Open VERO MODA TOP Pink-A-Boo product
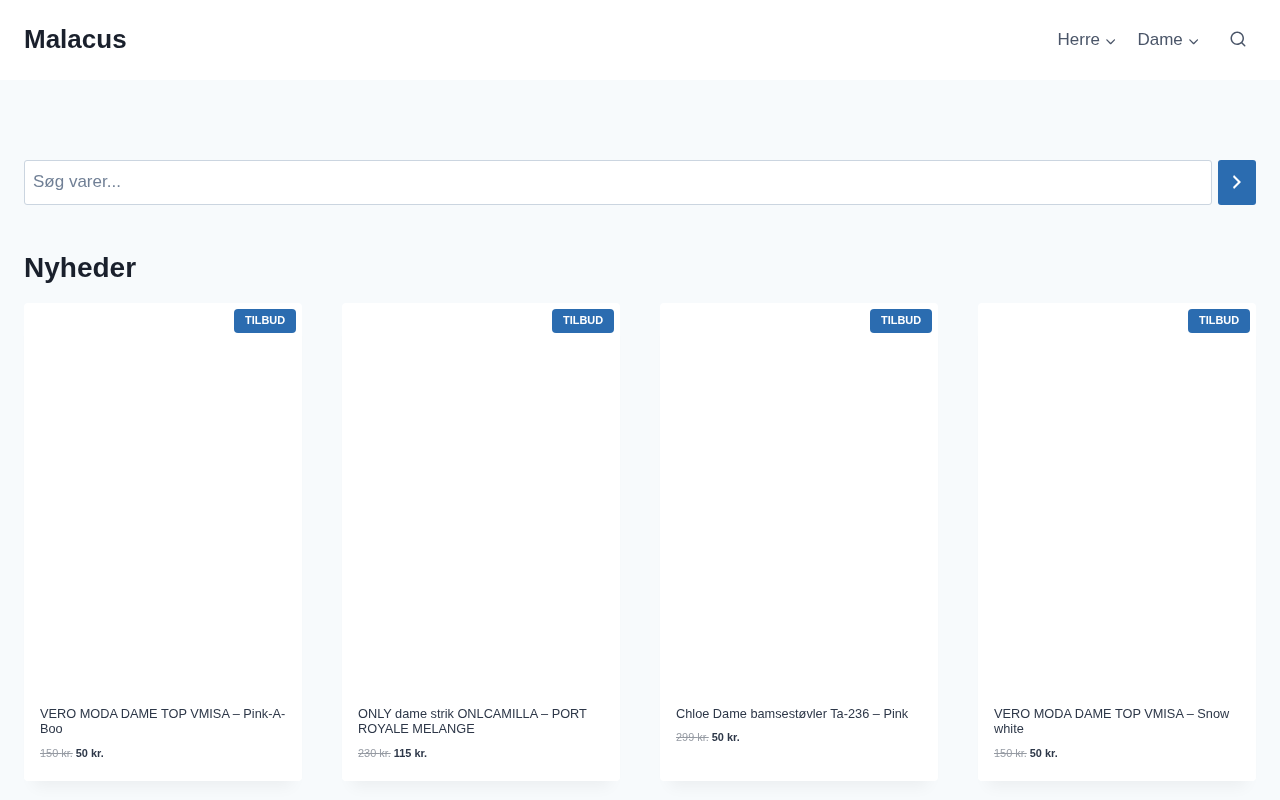Image resolution: width=1280 pixels, height=800 pixels. (x=162, y=721)
